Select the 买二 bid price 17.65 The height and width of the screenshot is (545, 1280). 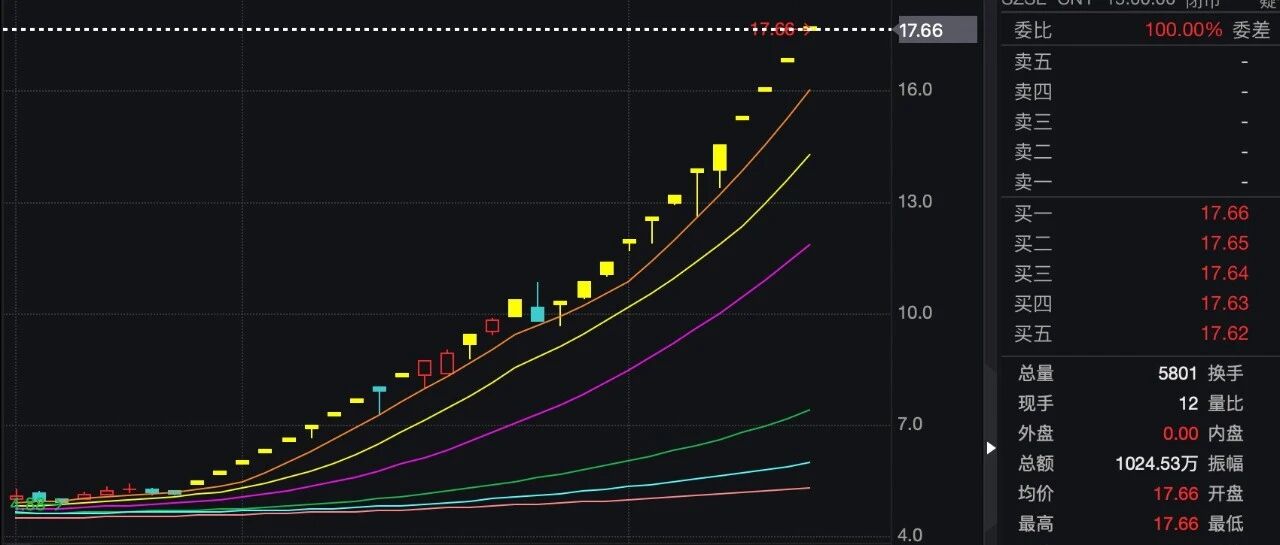tap(1224, 243)
